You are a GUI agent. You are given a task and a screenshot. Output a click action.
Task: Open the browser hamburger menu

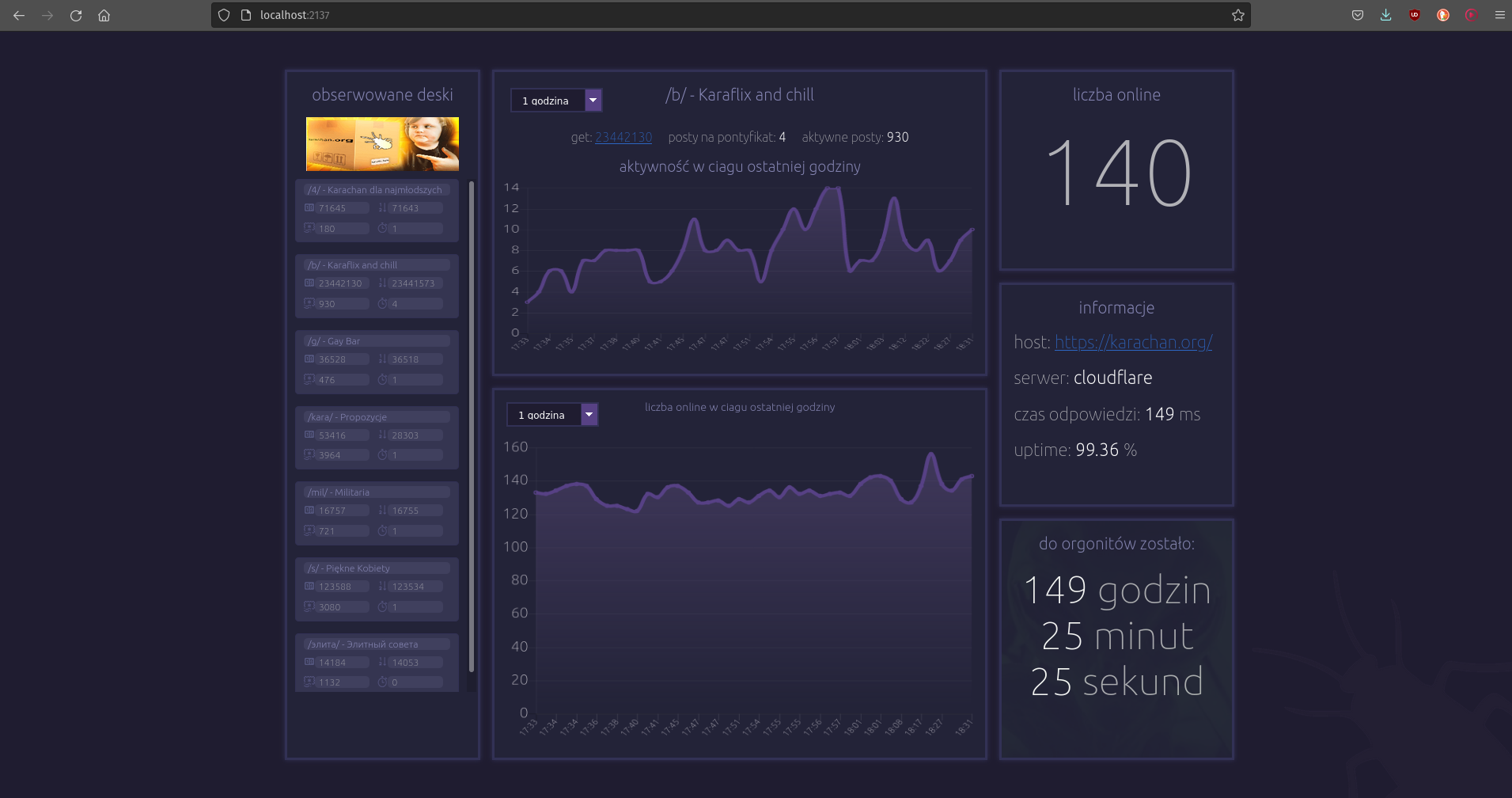(x=1499, y=15)
